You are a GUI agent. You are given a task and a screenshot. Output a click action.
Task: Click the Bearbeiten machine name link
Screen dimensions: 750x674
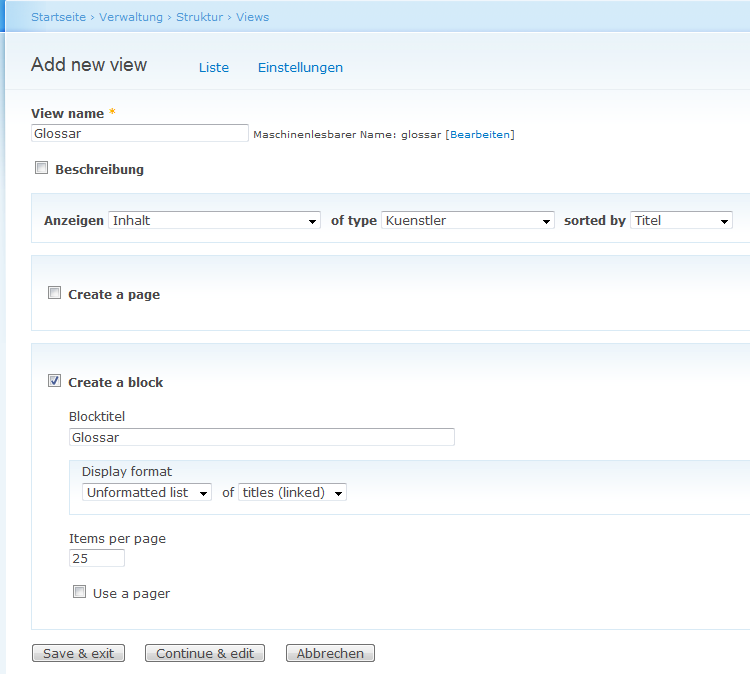[480, 134]
